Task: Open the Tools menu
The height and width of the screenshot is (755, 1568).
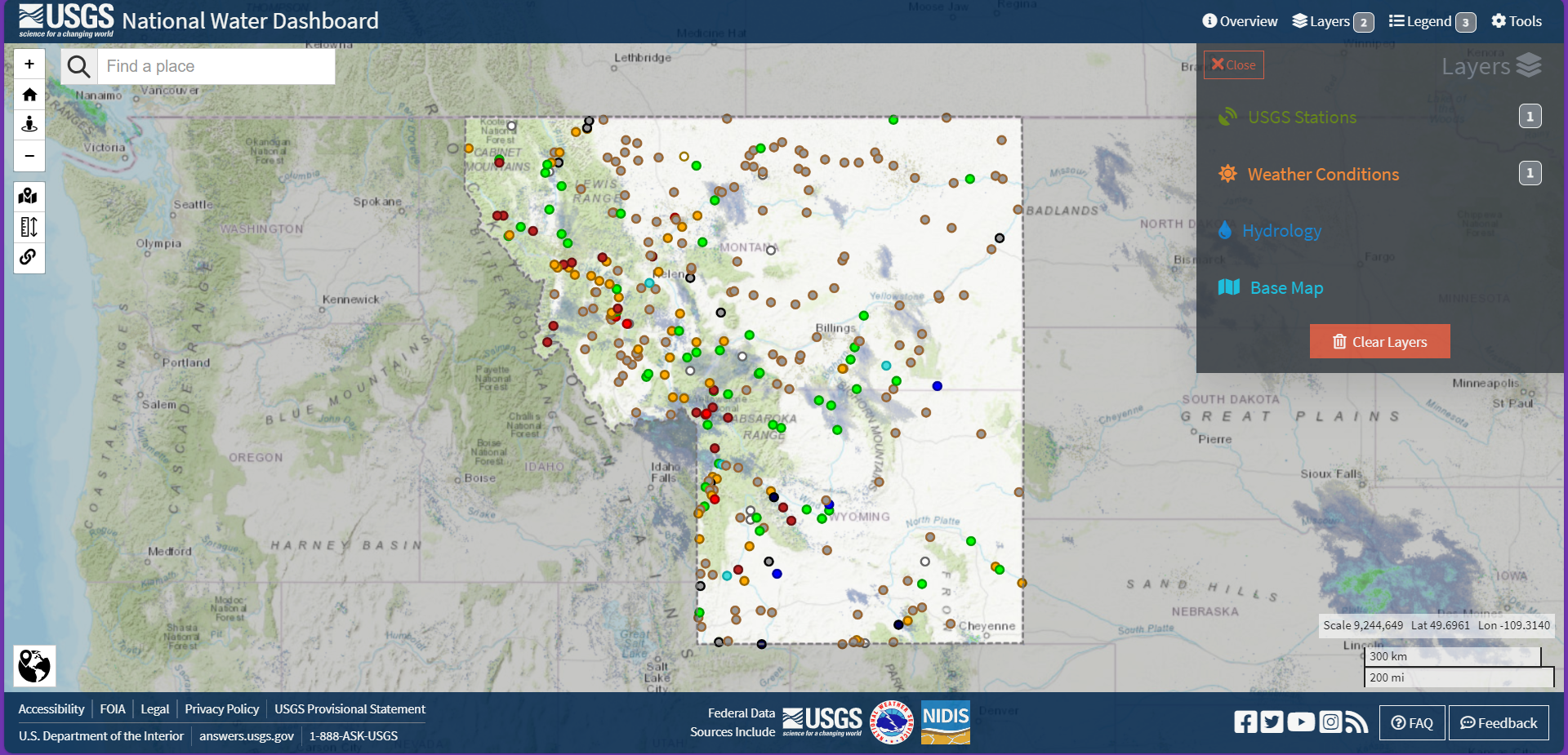Action: point(1517,21)
